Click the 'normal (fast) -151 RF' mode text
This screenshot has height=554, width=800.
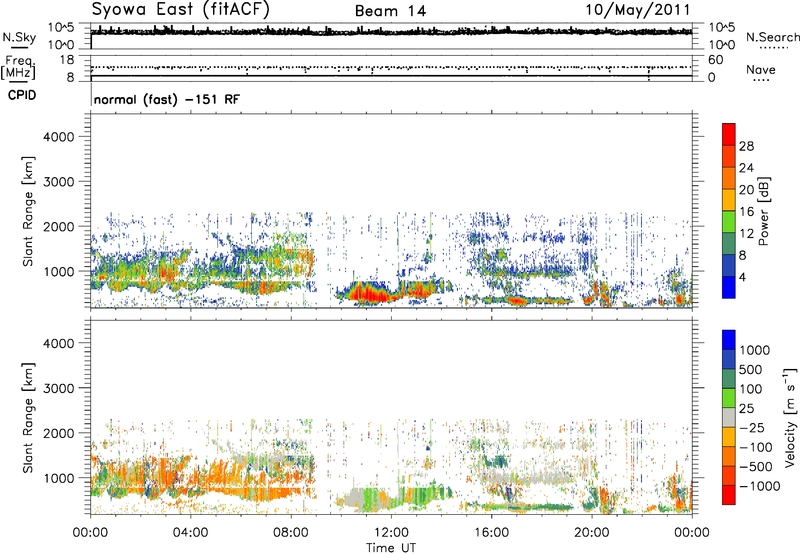point(166,99)
